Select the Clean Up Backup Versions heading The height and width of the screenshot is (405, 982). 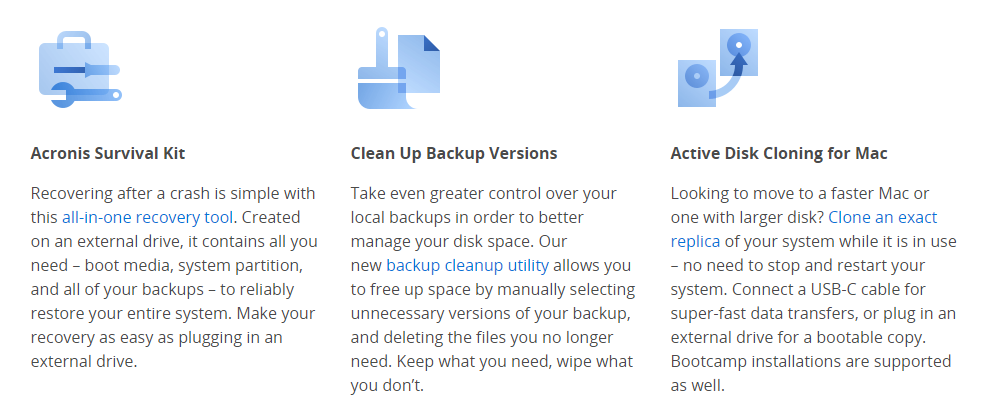[x=454, y=153]
